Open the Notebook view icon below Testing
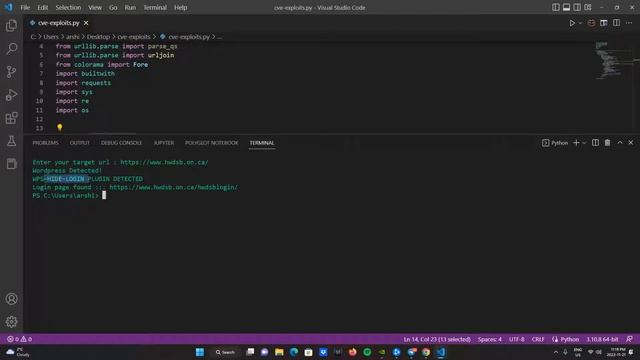 [11, 164]
